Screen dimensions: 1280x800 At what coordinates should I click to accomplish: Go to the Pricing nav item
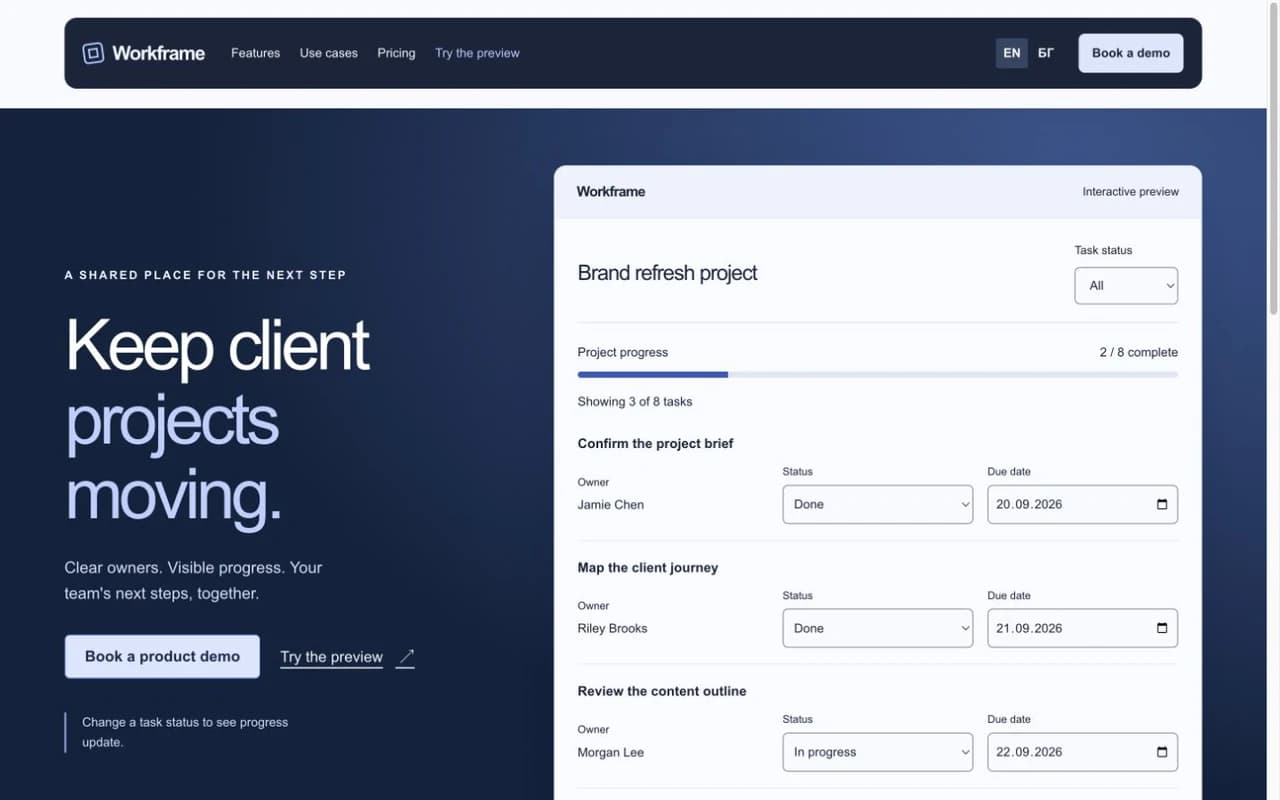[x=396, y=53]
